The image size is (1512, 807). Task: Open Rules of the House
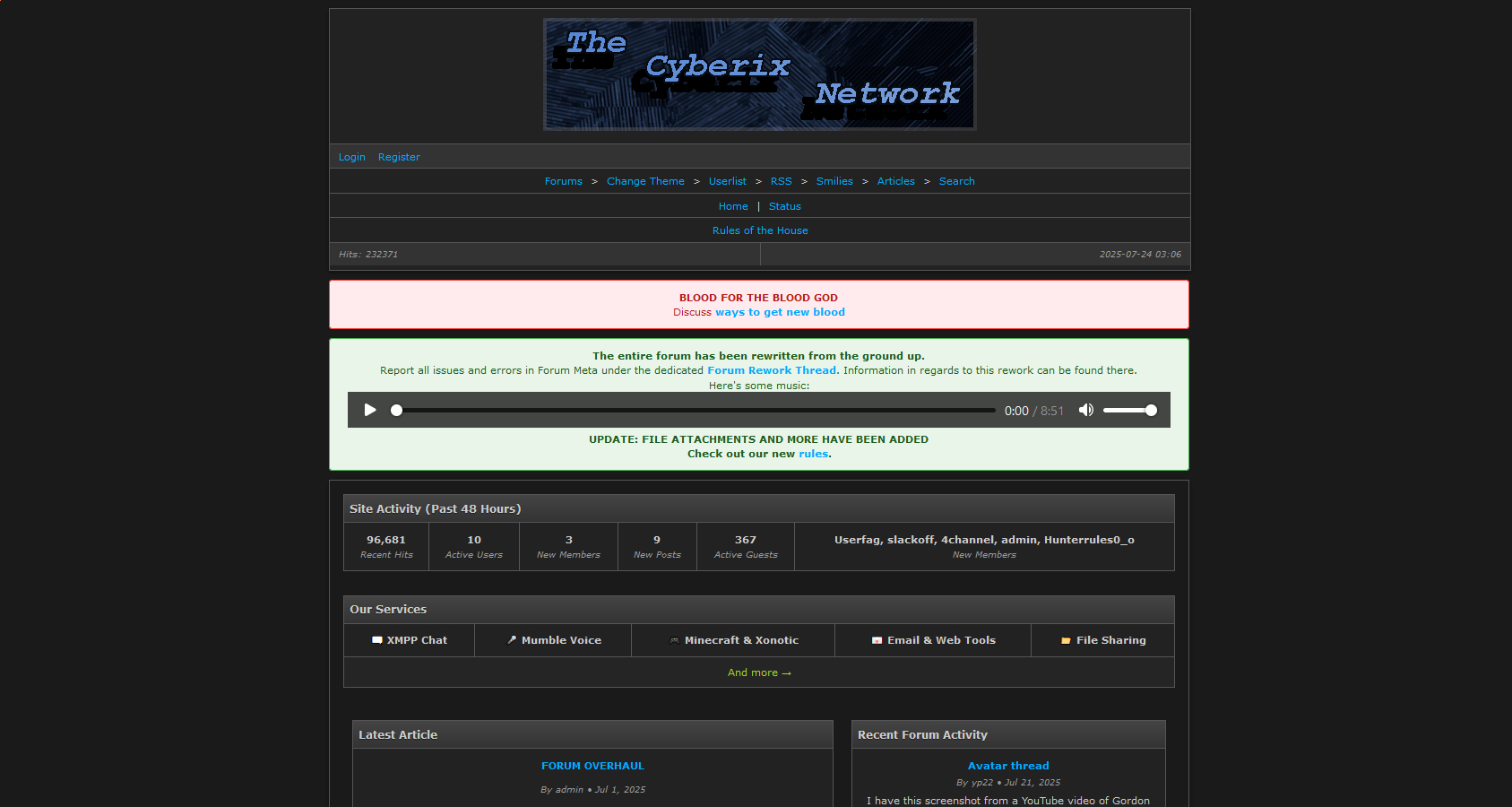(760, 230)
